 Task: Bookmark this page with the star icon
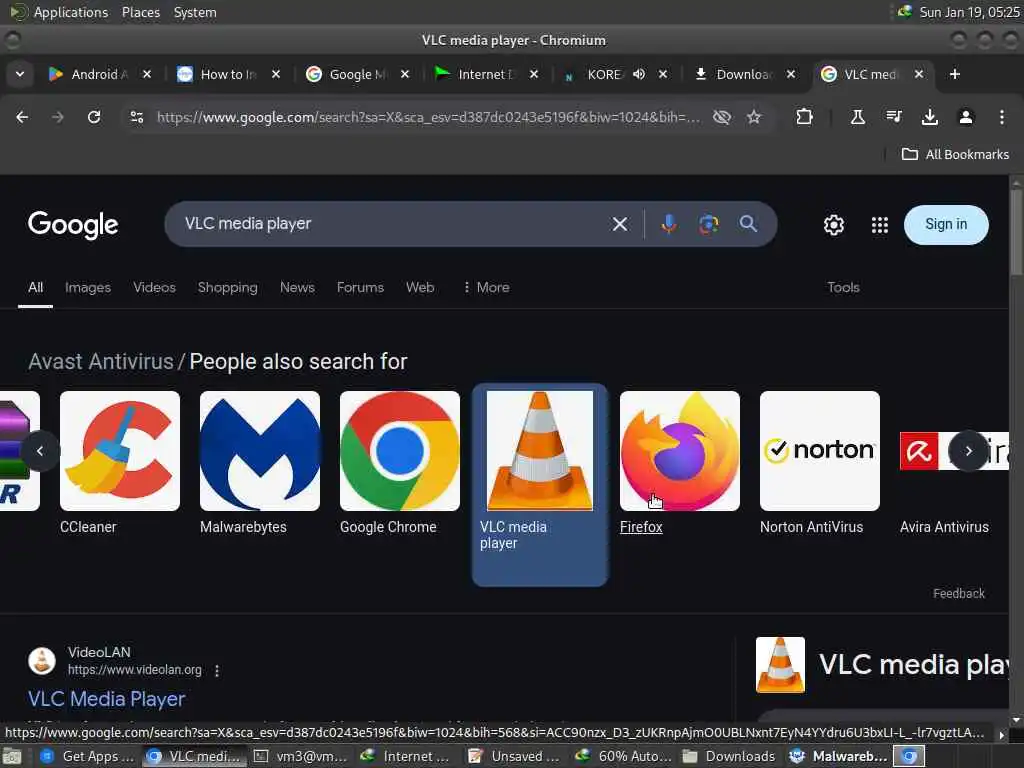click(x=754, y=117)
